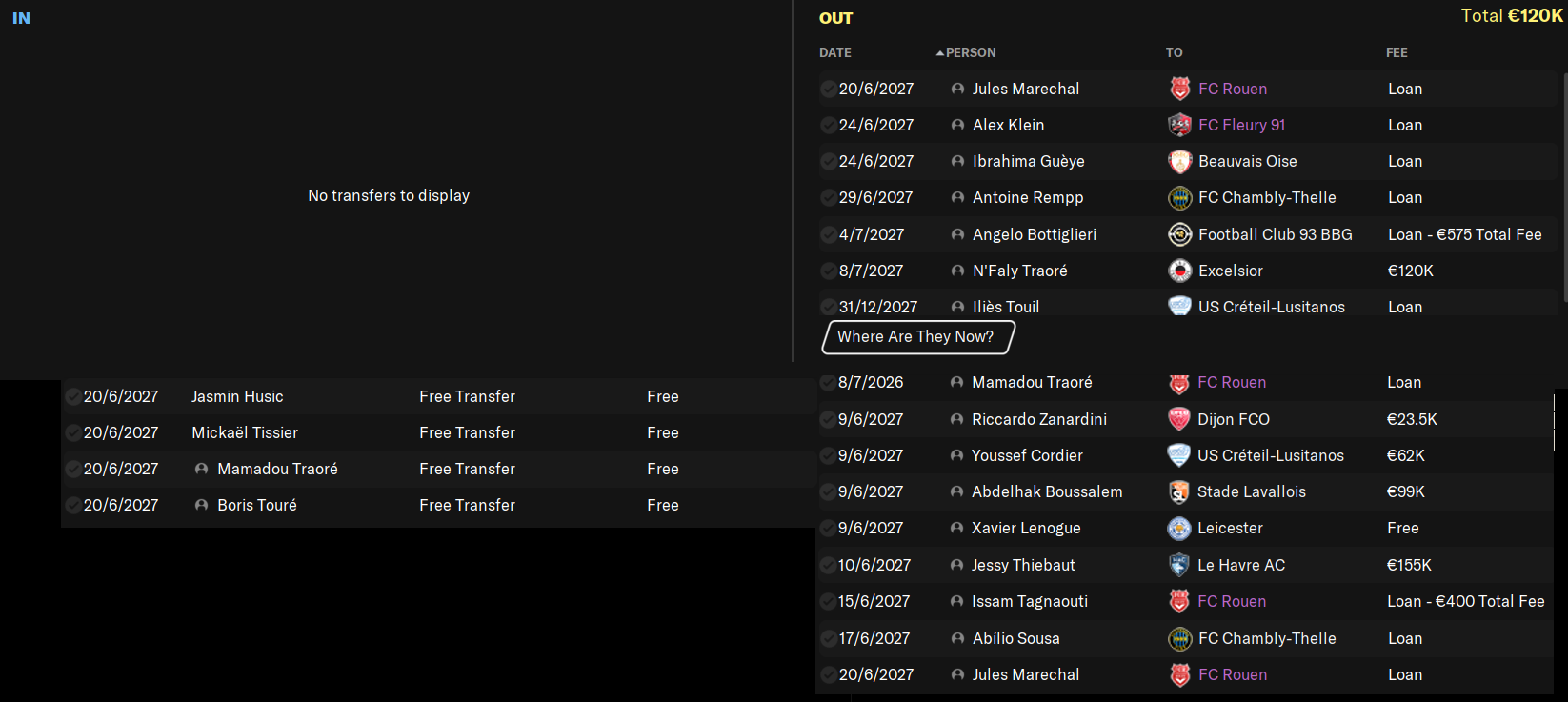Sort the list by the PERSON column

tap(970, 52)
